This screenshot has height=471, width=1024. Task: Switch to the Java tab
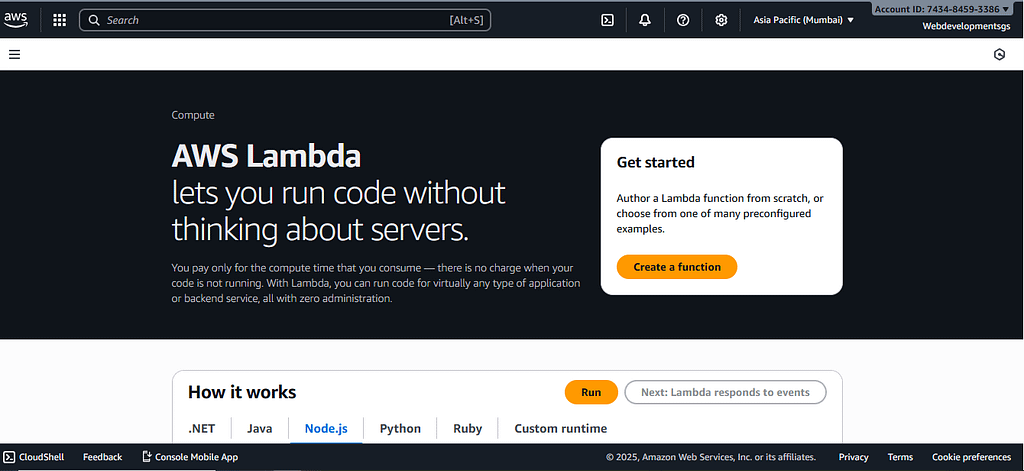259,429
